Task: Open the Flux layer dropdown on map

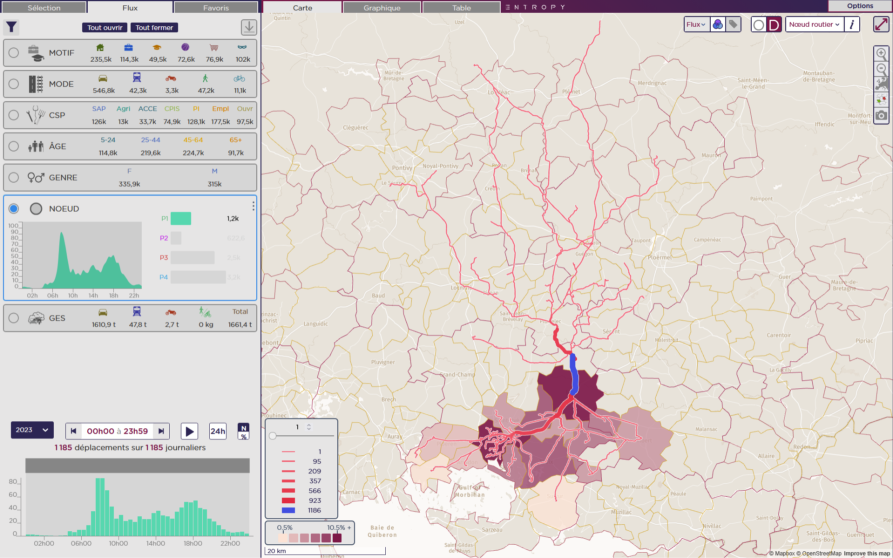Action: click(x=696, y=24)
